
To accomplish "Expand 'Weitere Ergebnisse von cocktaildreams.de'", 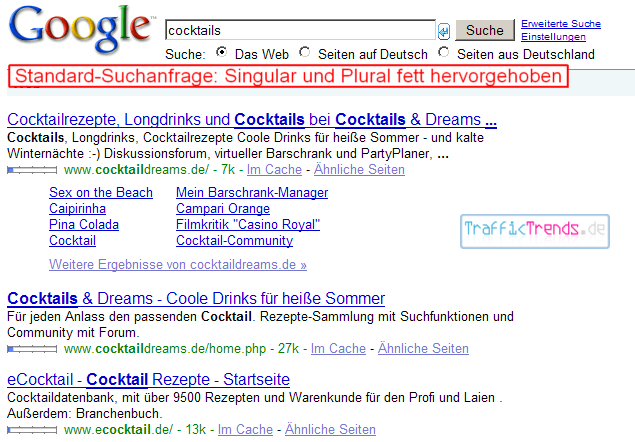I will click(x=178, y=265).
